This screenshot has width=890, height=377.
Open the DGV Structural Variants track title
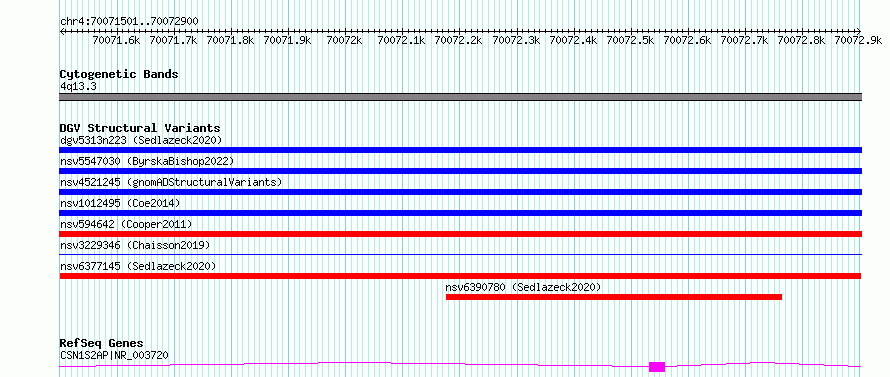pos(140,128)
